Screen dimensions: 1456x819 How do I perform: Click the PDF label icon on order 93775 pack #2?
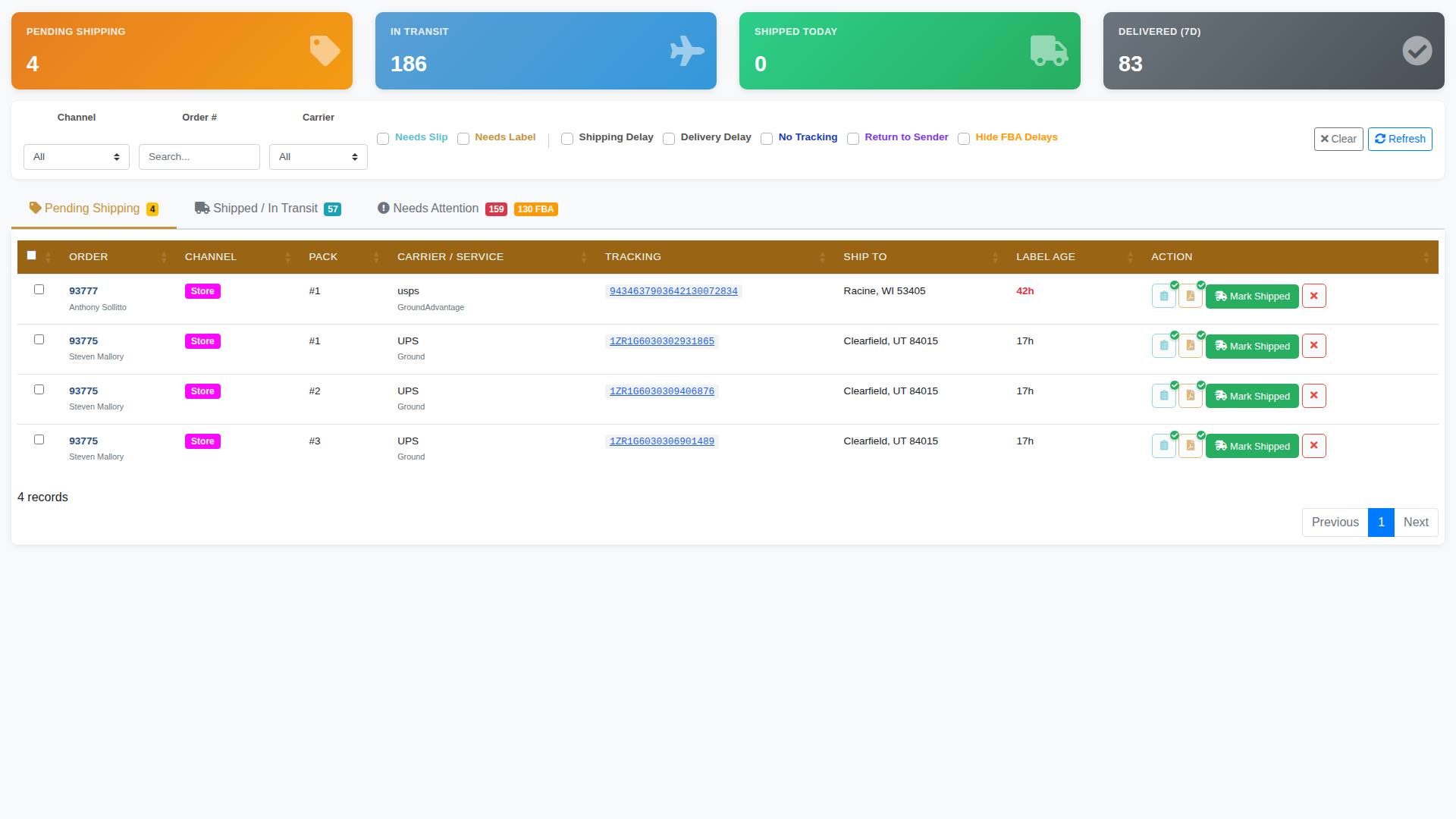(x=1190, y=395)
